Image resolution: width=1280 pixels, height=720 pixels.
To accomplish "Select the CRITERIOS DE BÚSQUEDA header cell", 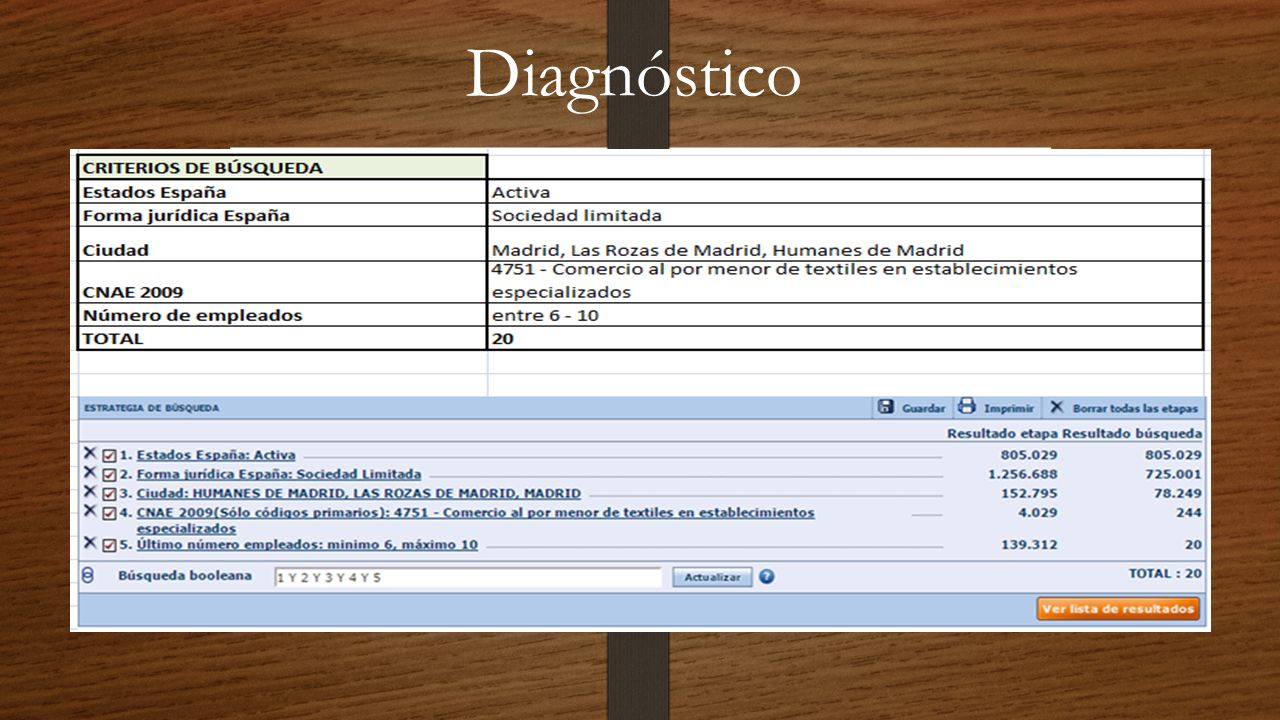I will (282, 167).
